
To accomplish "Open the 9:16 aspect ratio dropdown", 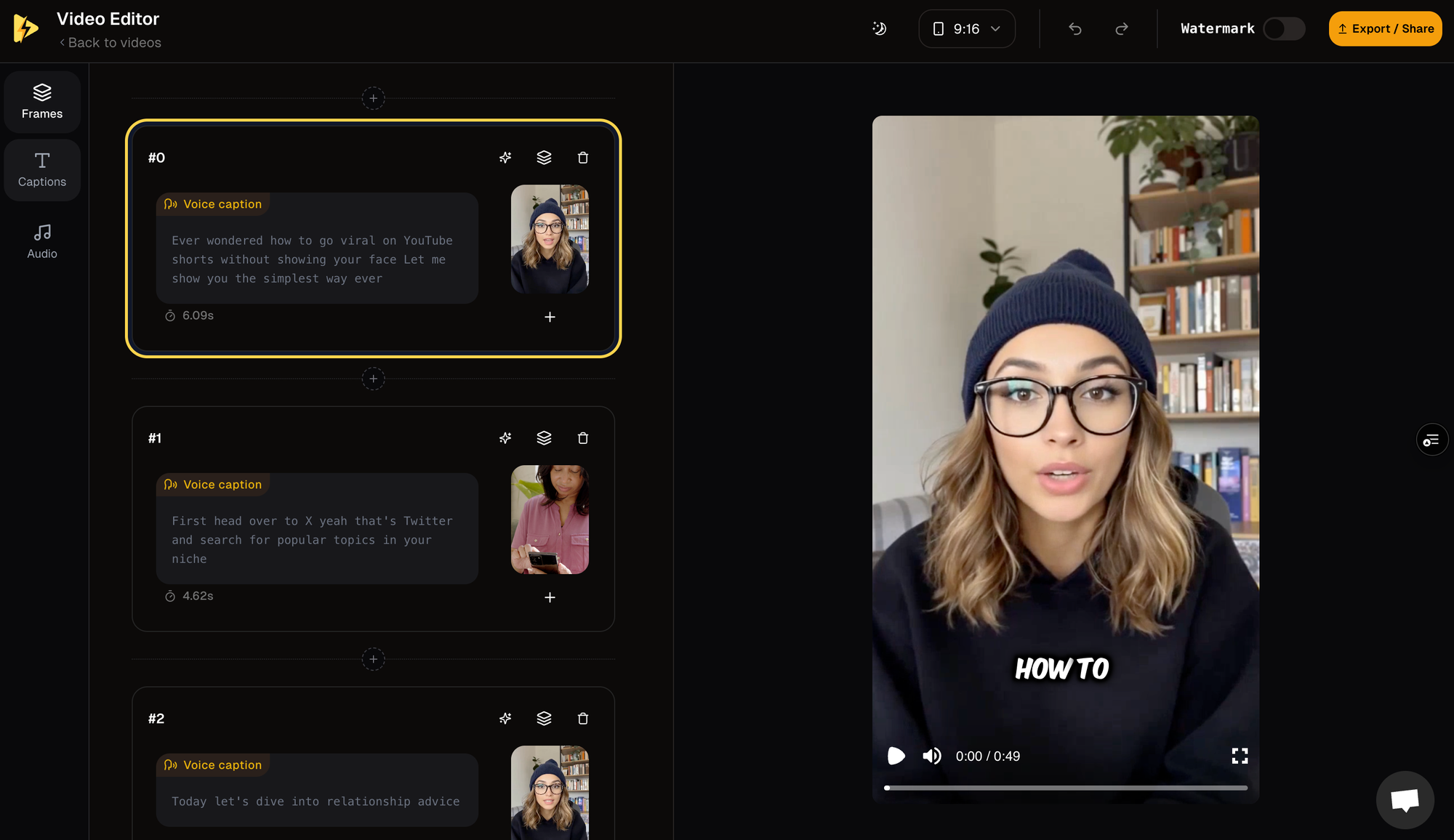I will [967, 29].
